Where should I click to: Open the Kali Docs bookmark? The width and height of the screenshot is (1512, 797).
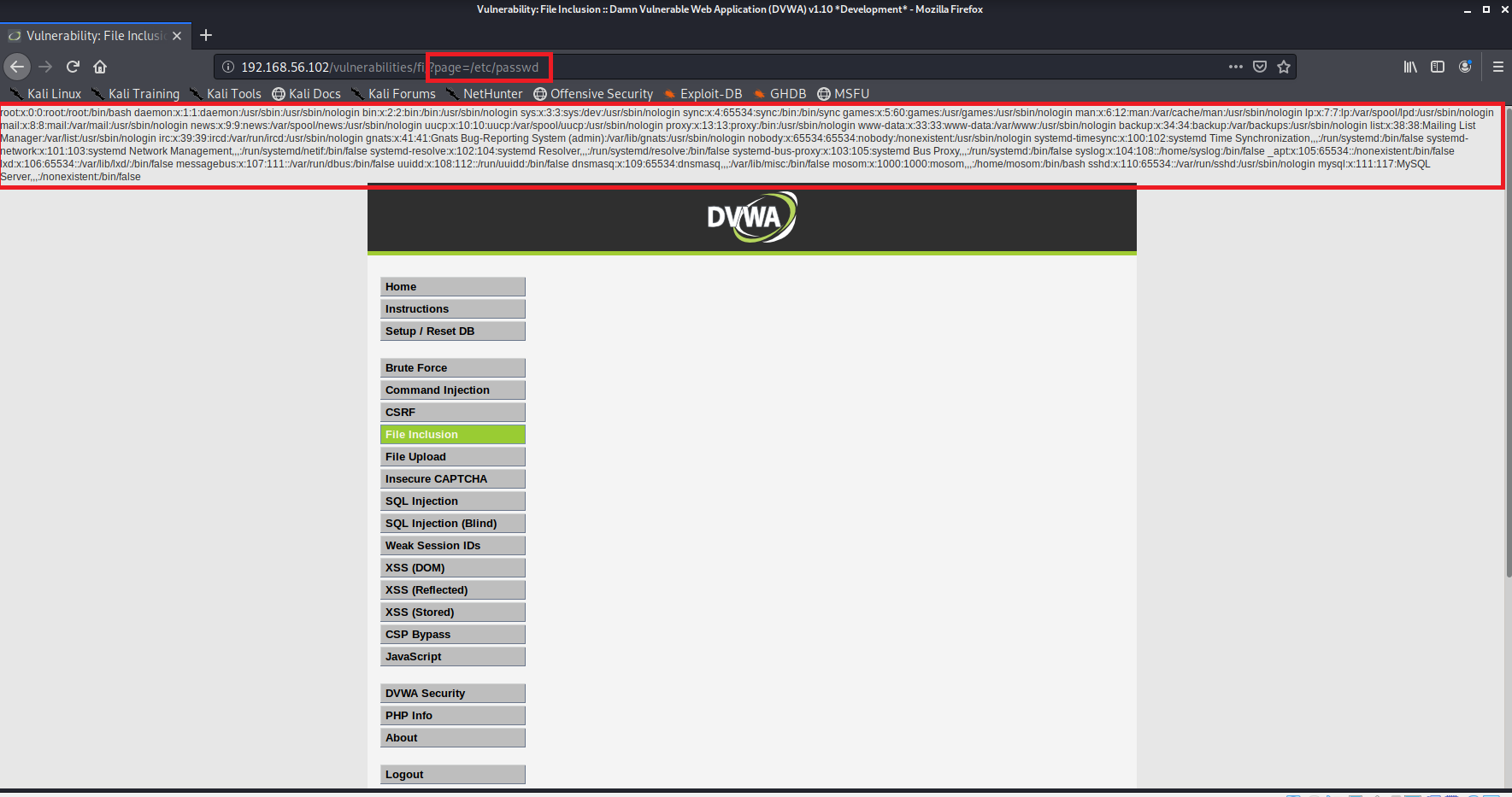[x=306, y=94]
